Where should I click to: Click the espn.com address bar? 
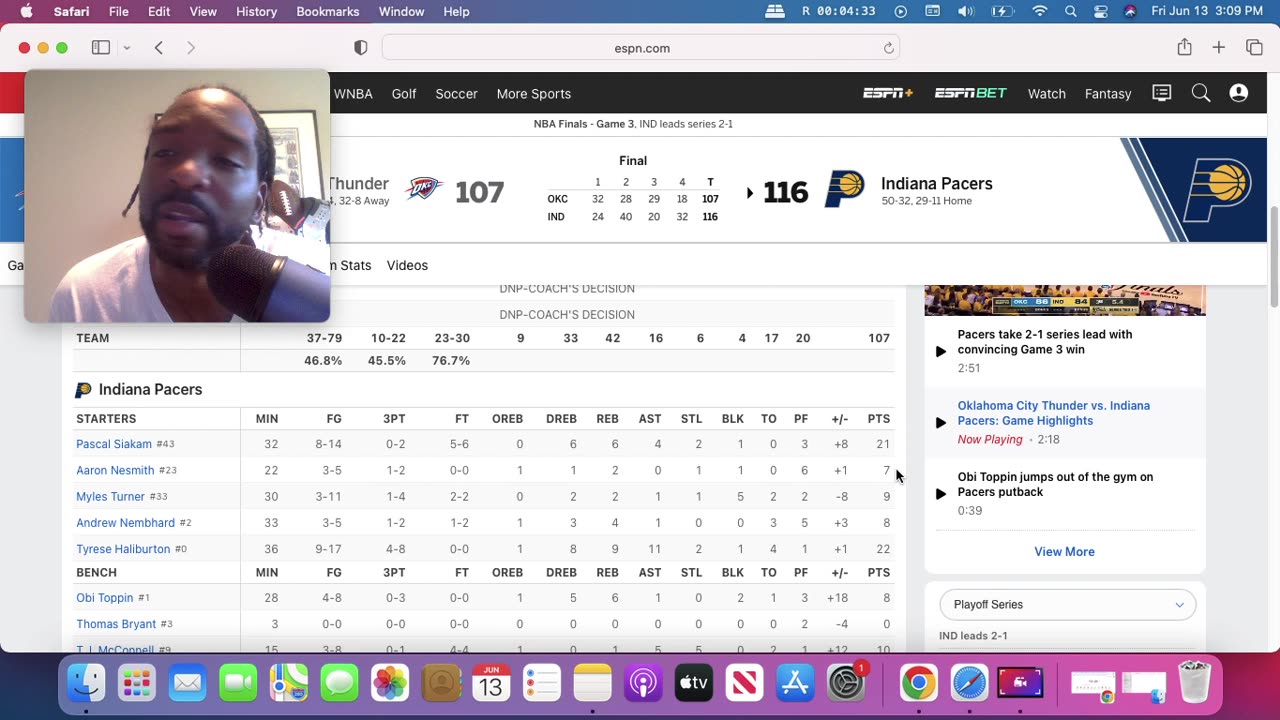click(x=641, y=48)
